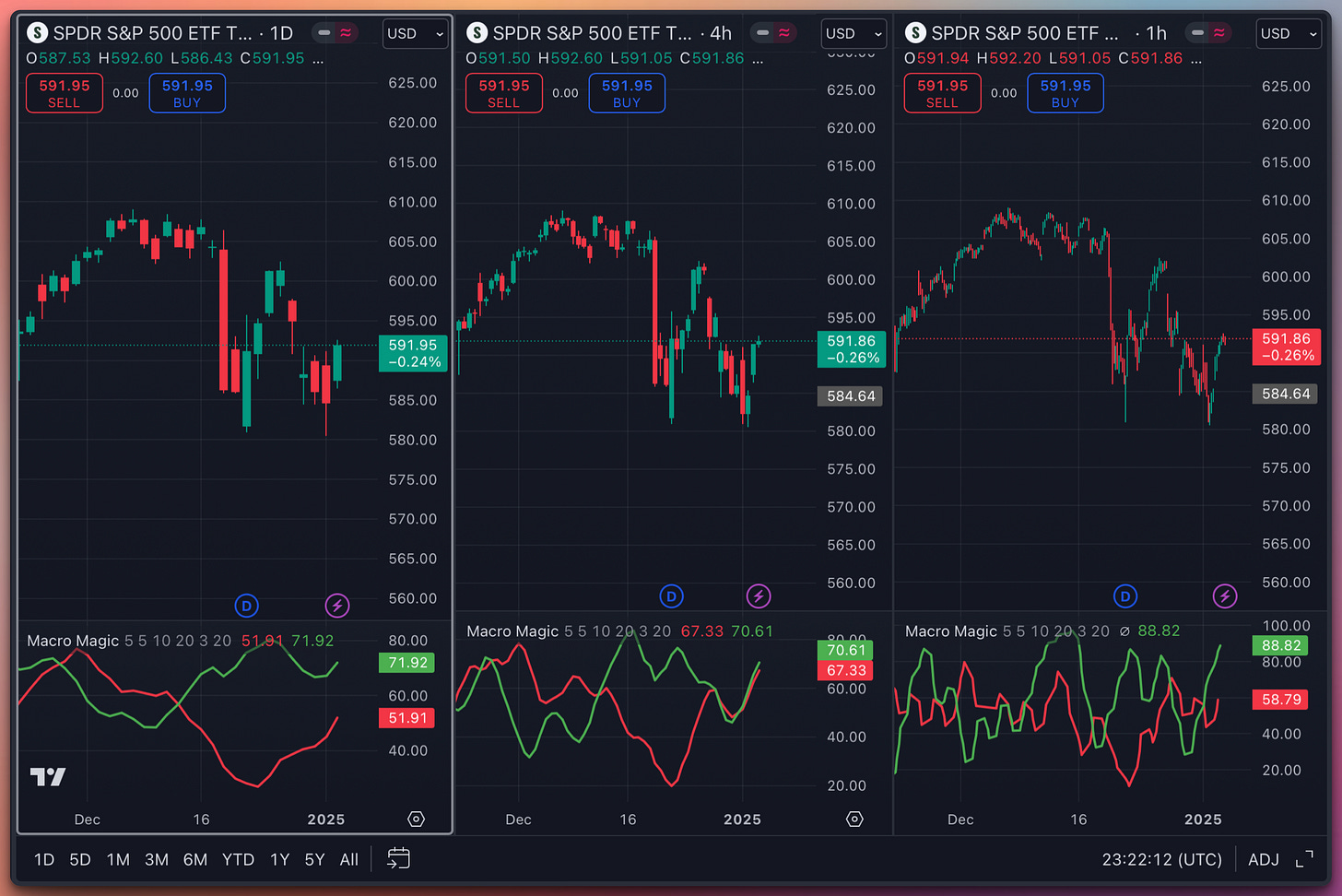The image size is (1342, 896).
Task: Click the green 71.92 indicator value on 1D axis
Action: point(406,663)
